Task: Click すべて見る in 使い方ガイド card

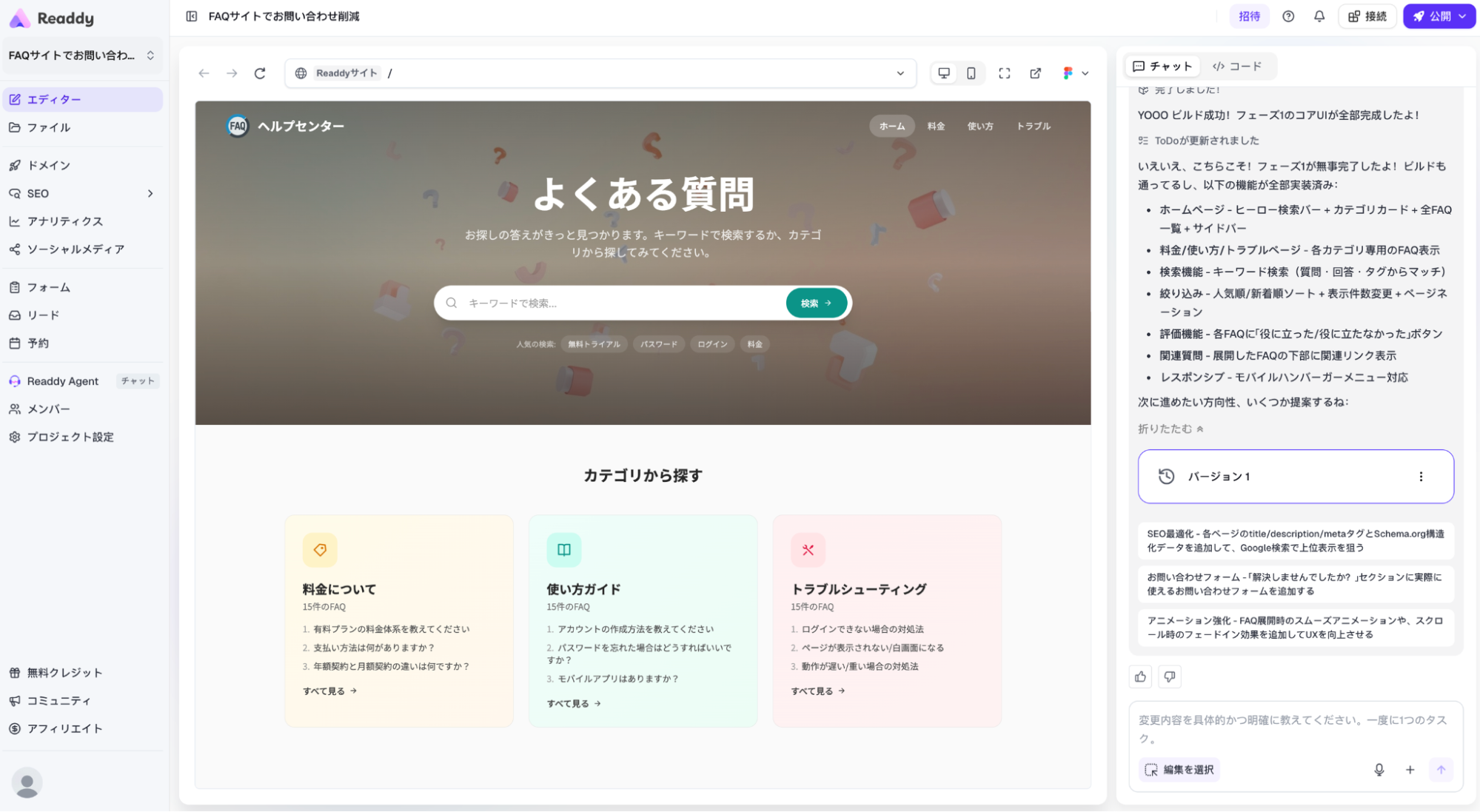Action: [575, 704]
